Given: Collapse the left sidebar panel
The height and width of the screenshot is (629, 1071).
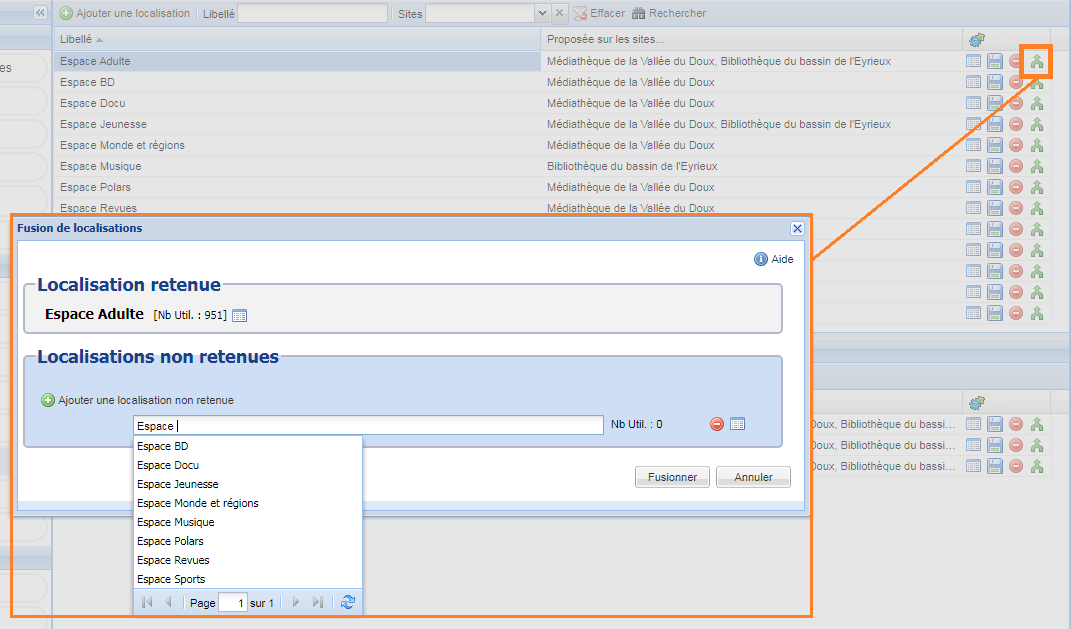Looking at the screenshot, I should [x=40, y=13].
